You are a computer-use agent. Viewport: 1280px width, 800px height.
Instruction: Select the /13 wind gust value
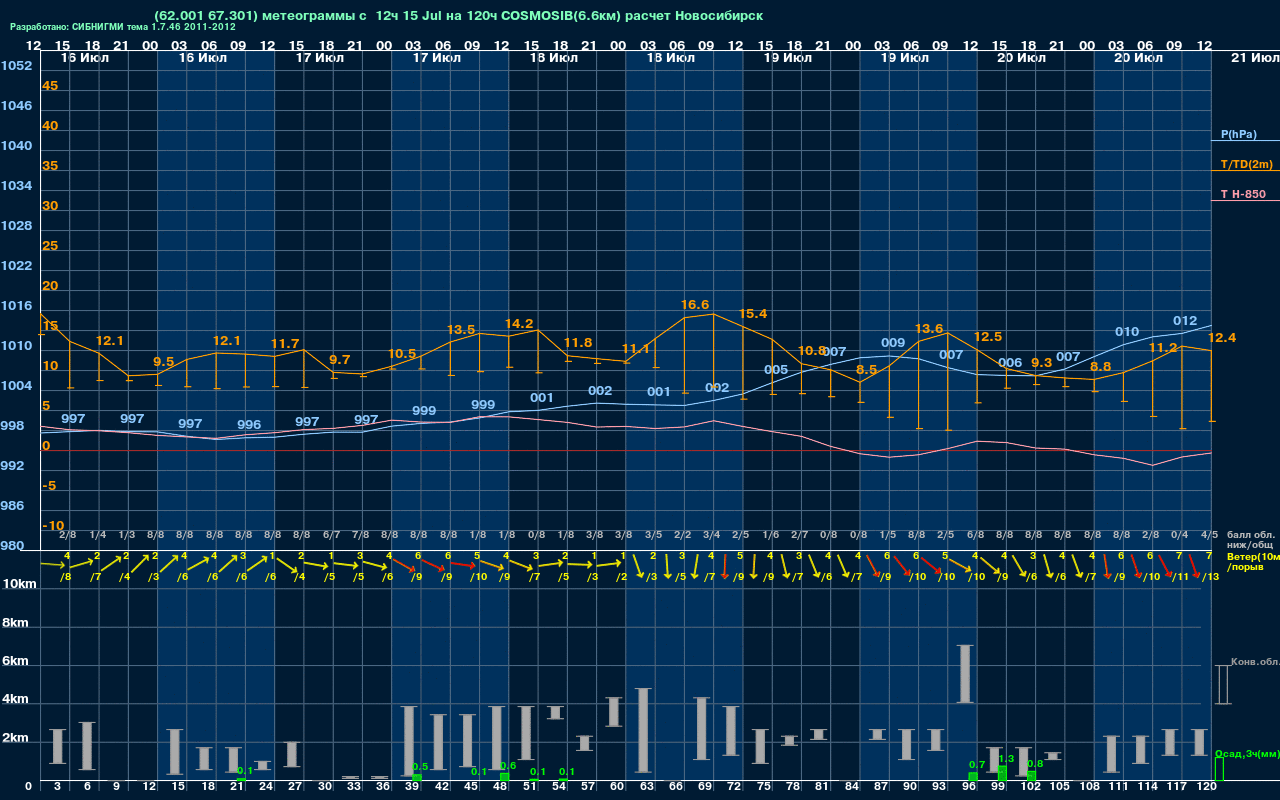tap(1210, 577)
